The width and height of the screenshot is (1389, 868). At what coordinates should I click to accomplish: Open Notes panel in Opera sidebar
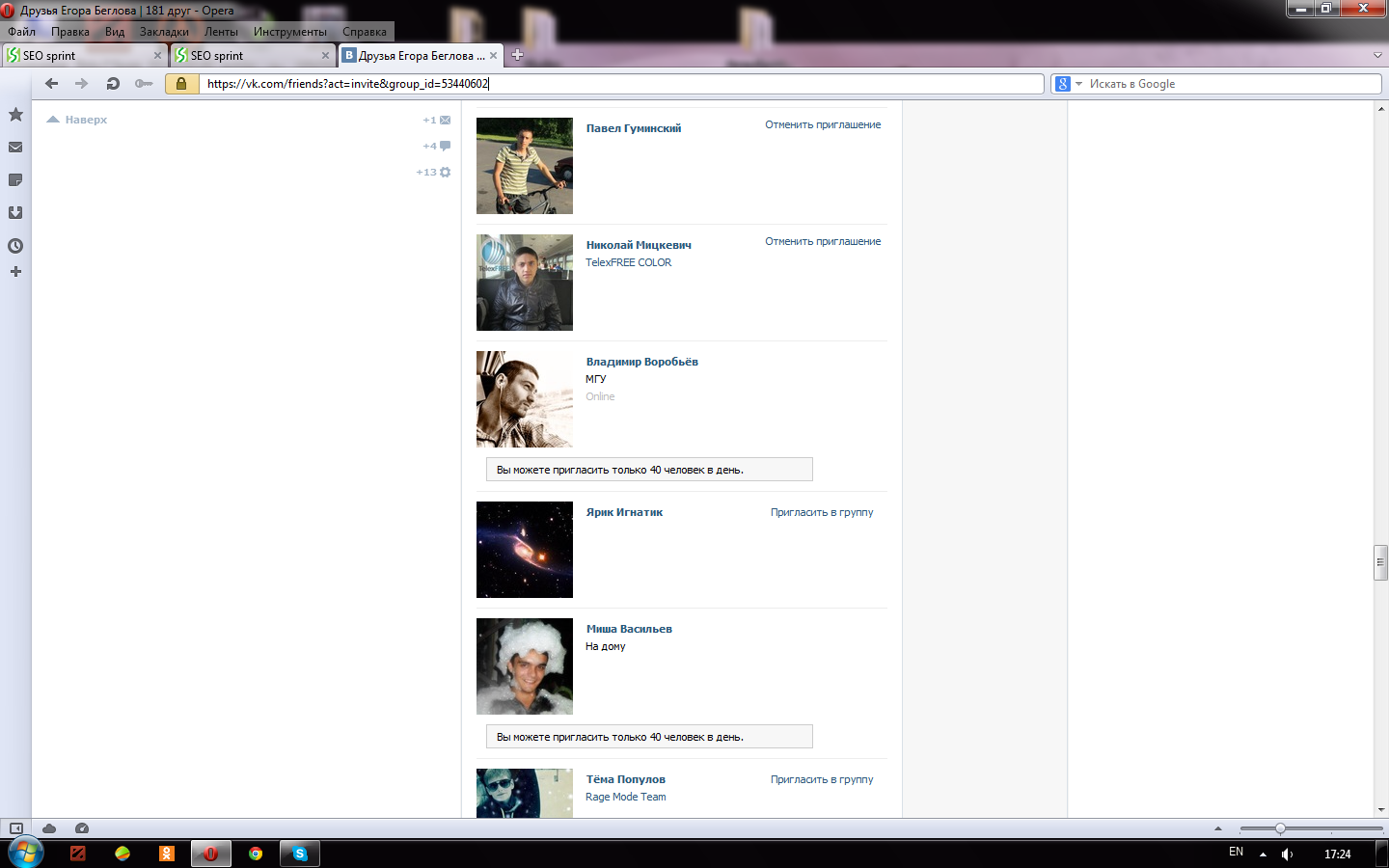pyautogui.click(x=15, y=180)
